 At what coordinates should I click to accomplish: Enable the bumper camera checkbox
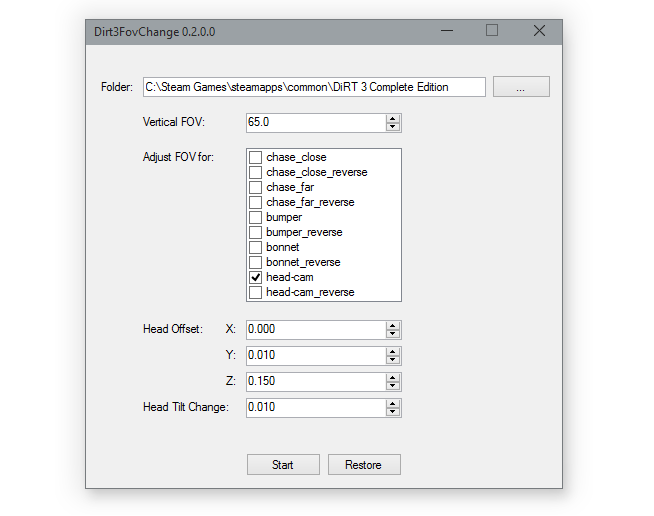pos(255,217)
